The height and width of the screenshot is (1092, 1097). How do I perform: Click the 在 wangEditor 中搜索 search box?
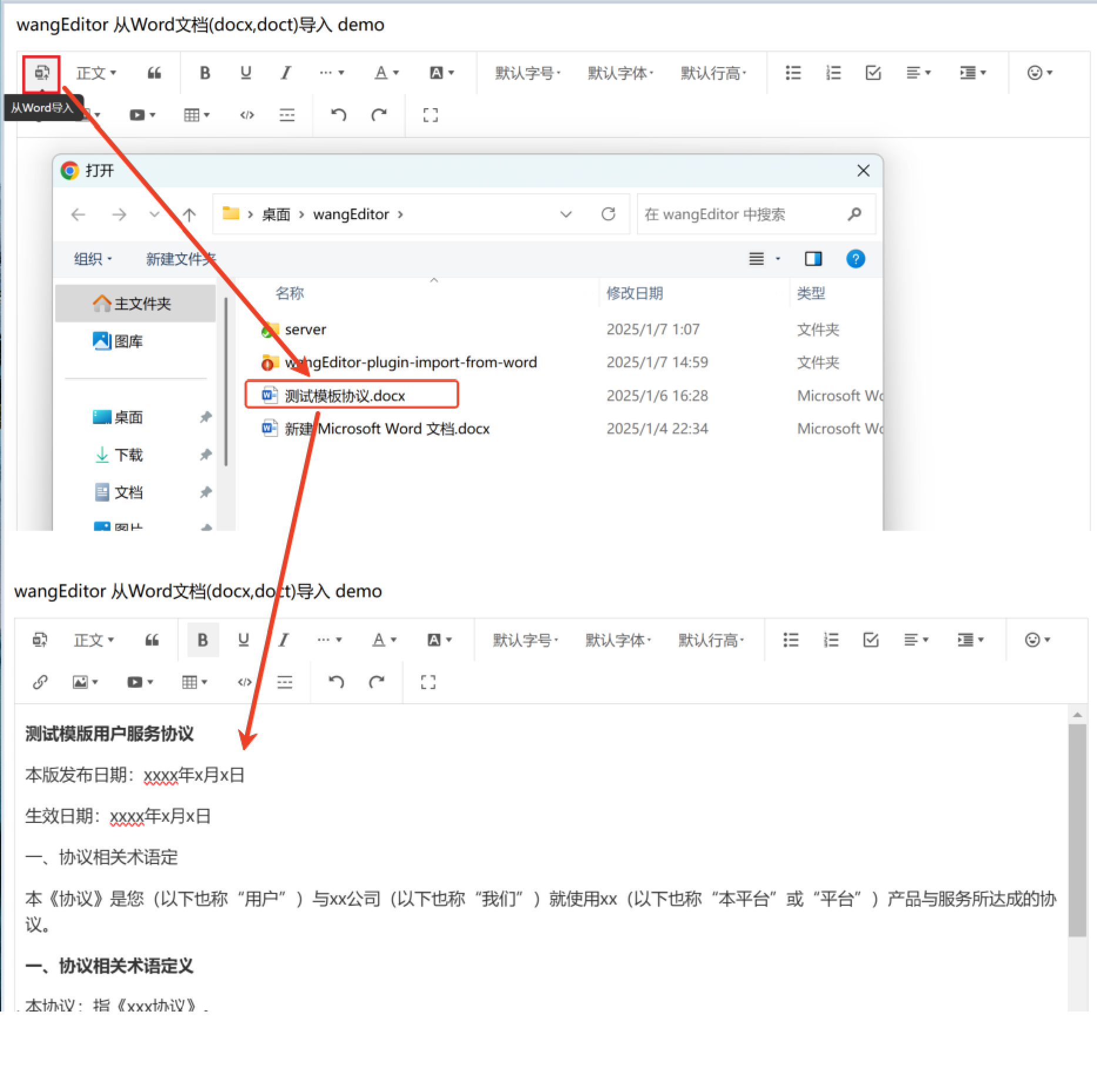pyautogui.click(x=756, y=215)
